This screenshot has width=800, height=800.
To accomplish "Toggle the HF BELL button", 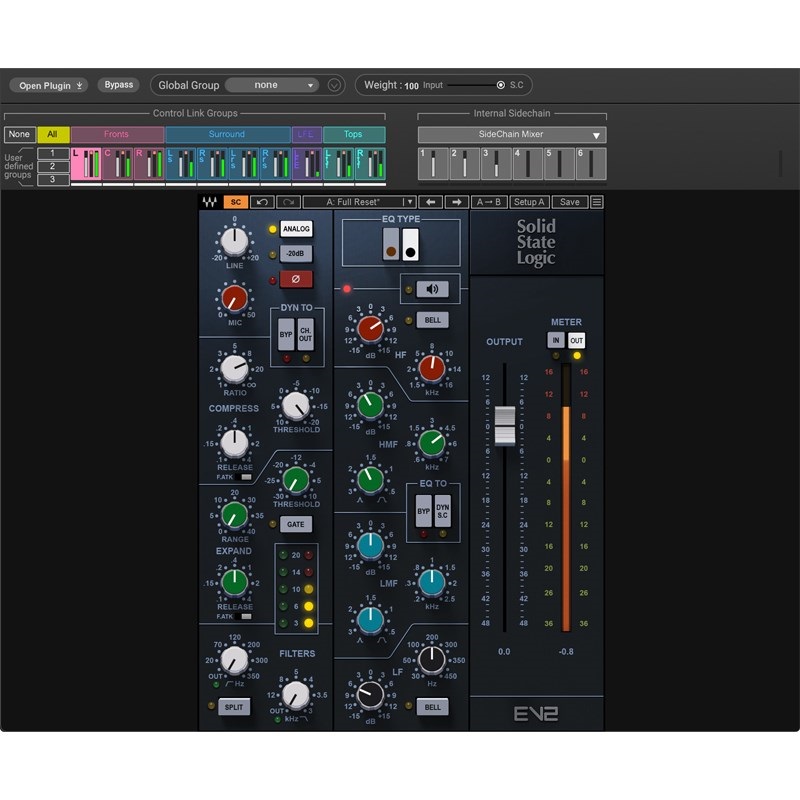I will click(432, 320).
